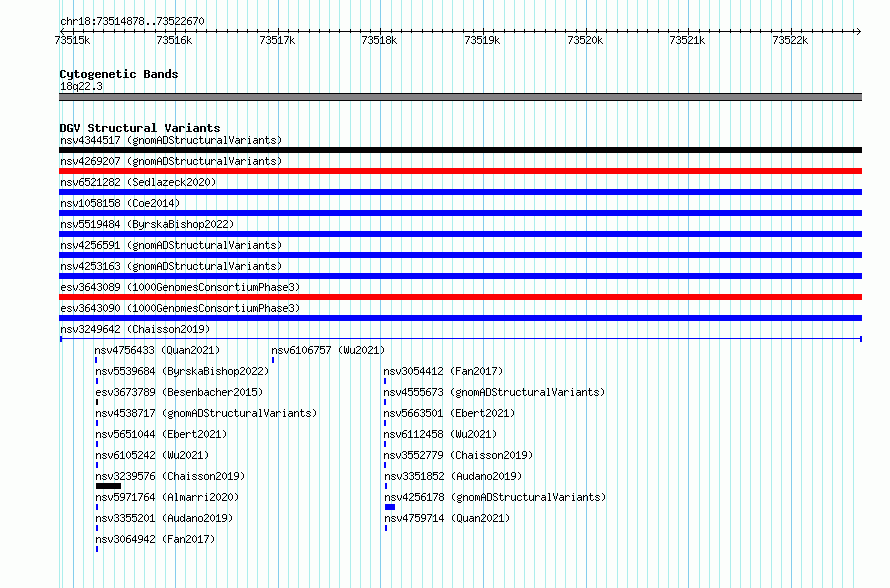Click nsv4756433 (Quan2021) label
This screenshot has height=588, width=890.
157,350
